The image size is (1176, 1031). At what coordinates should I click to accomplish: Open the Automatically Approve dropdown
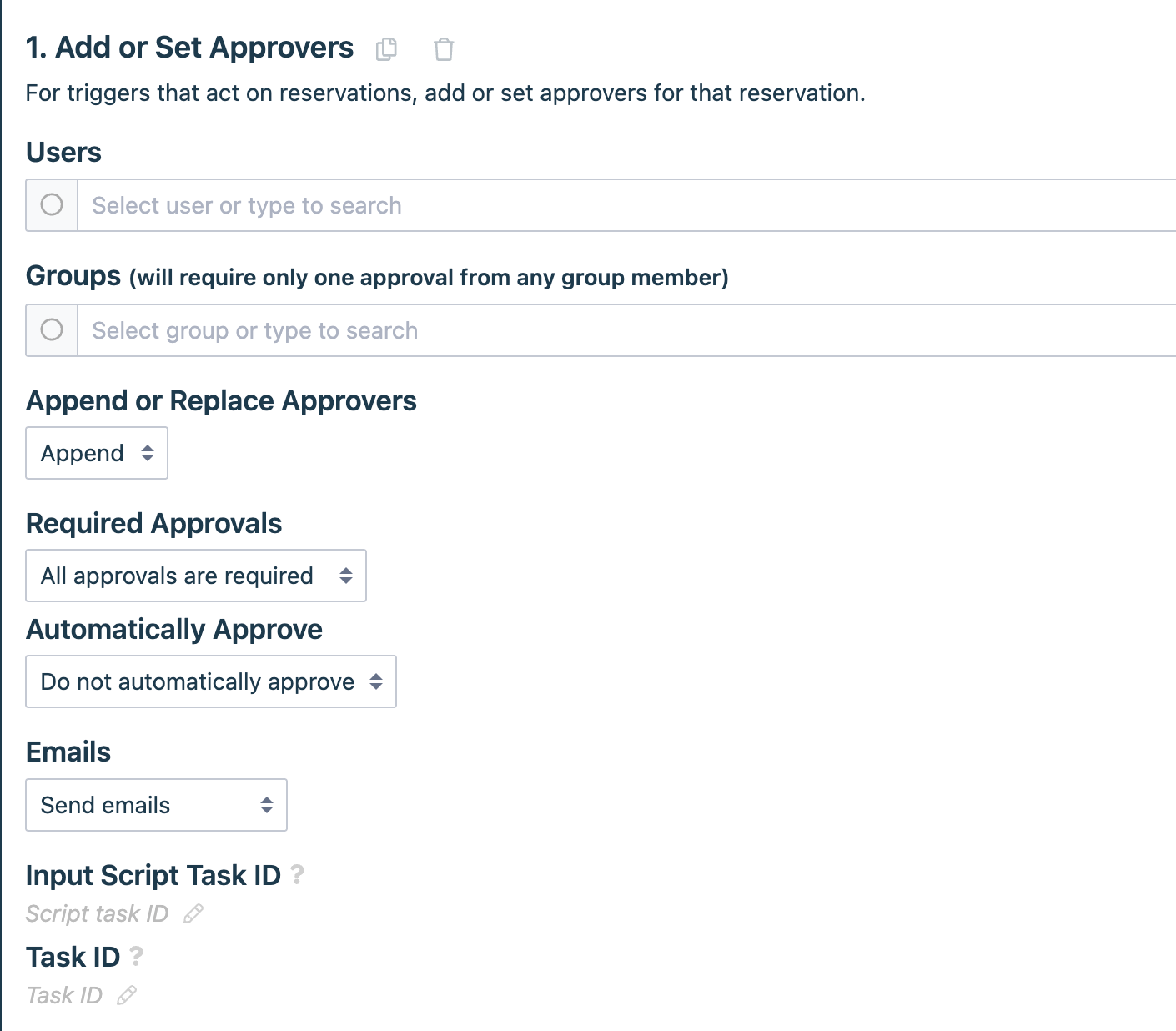coord(211,681)
